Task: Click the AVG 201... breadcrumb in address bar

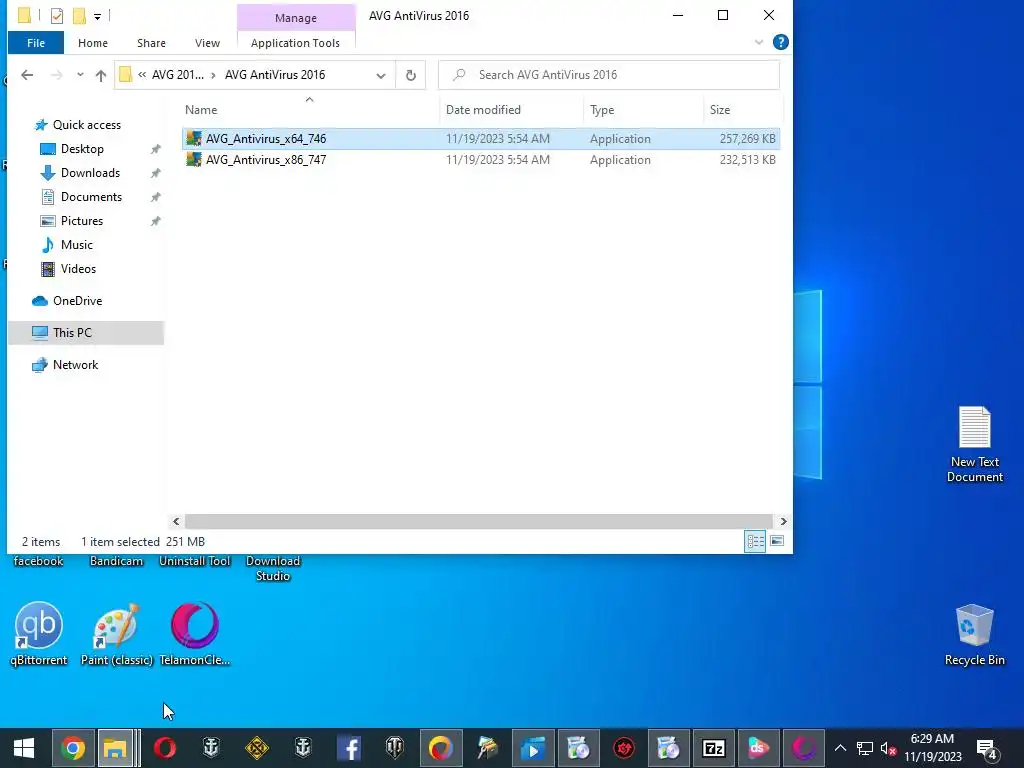Action: point(178,75)
